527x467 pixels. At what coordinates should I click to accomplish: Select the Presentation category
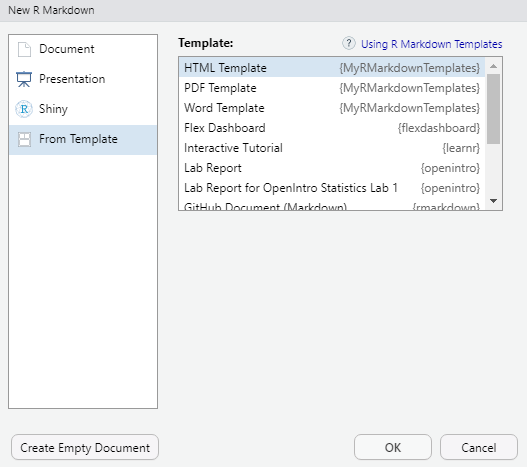coord(83,79)
